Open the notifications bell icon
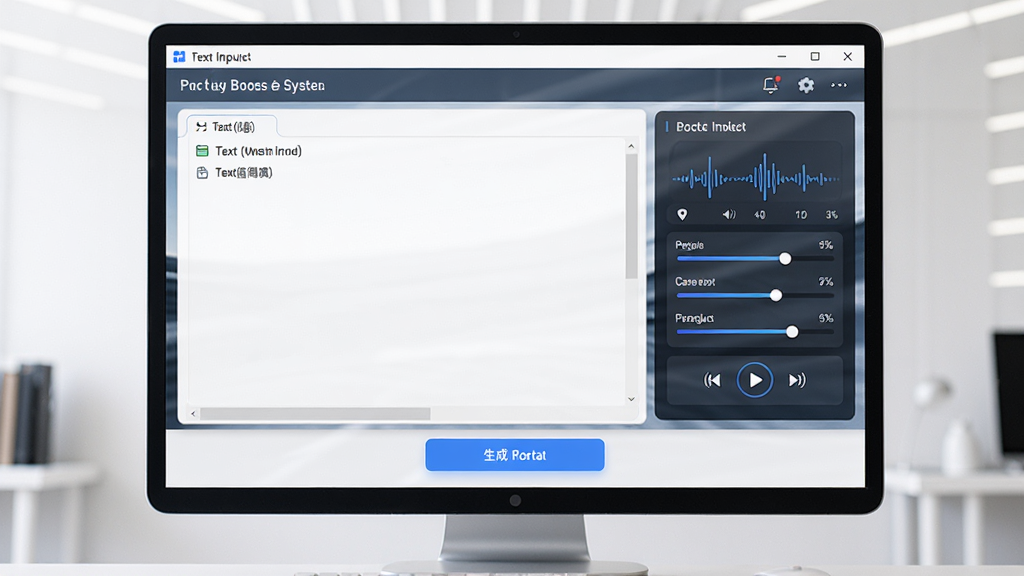This screenshot has width=1024, height=576. [x=771, y=85]
